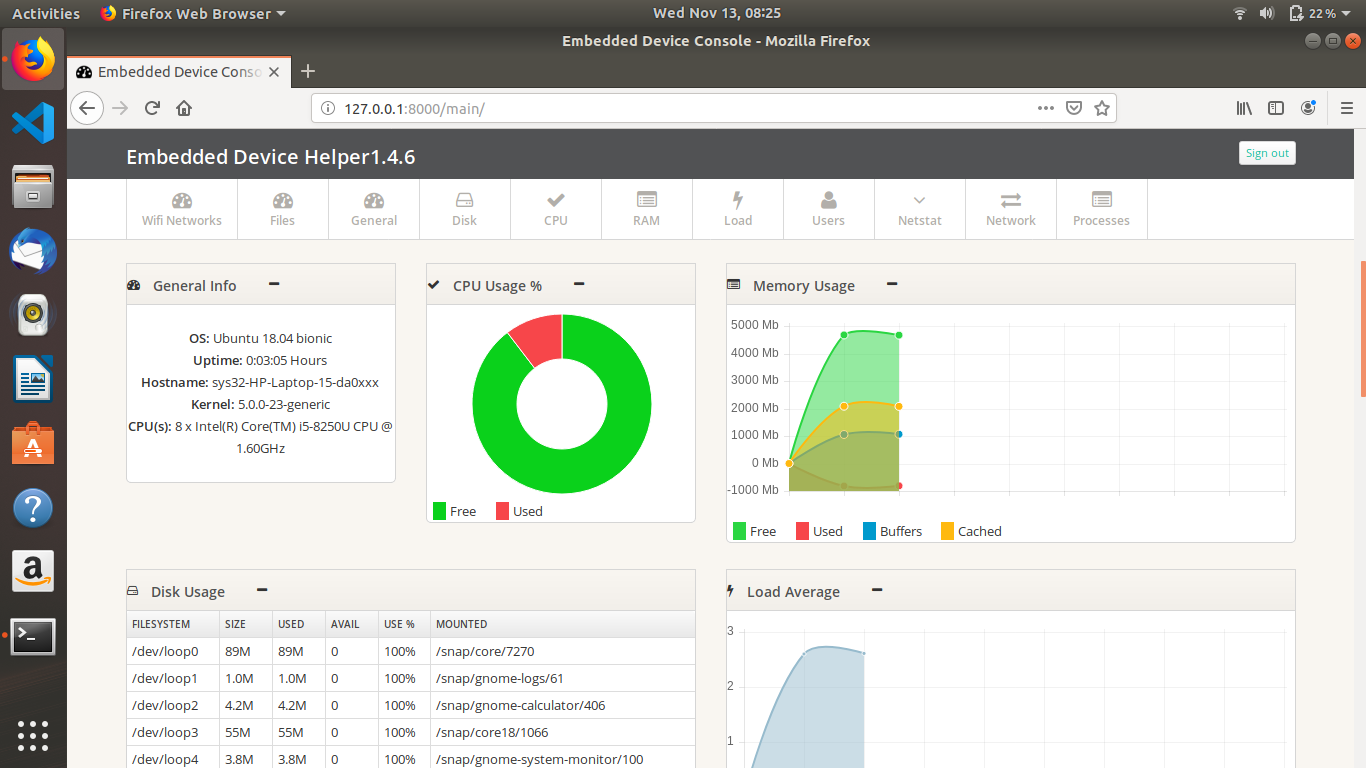This screenshot has height=768, width=1366.
Task: Open a new browser tab
Action: point(308,71)
